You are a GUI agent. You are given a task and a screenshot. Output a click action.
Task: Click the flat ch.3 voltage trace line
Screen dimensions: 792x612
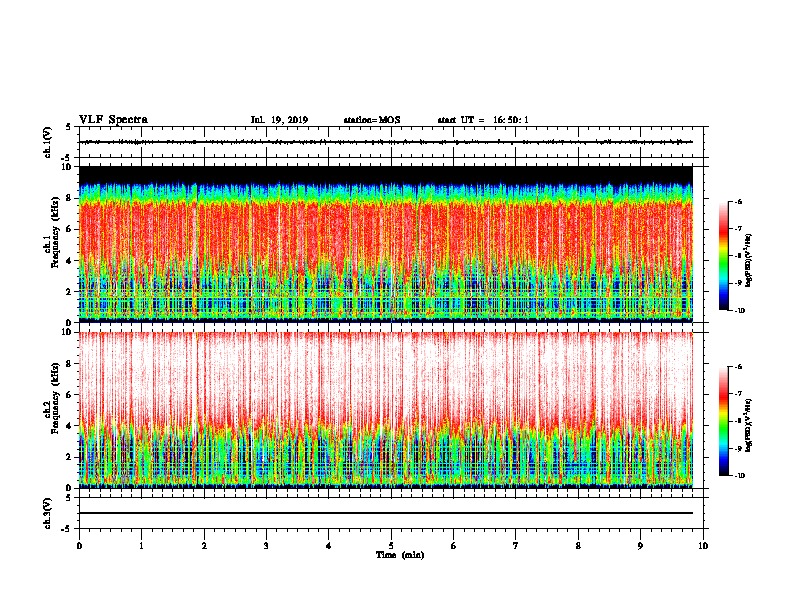click(386, 513)
